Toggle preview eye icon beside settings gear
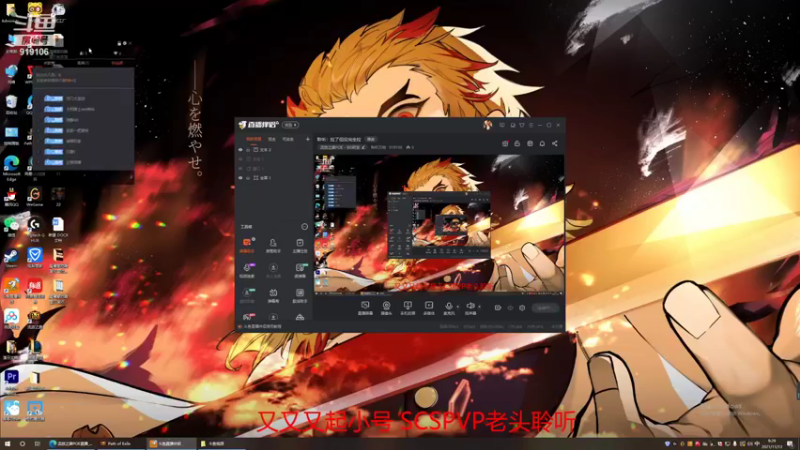This screenshot has width=800, height=450. pos(510,308)
